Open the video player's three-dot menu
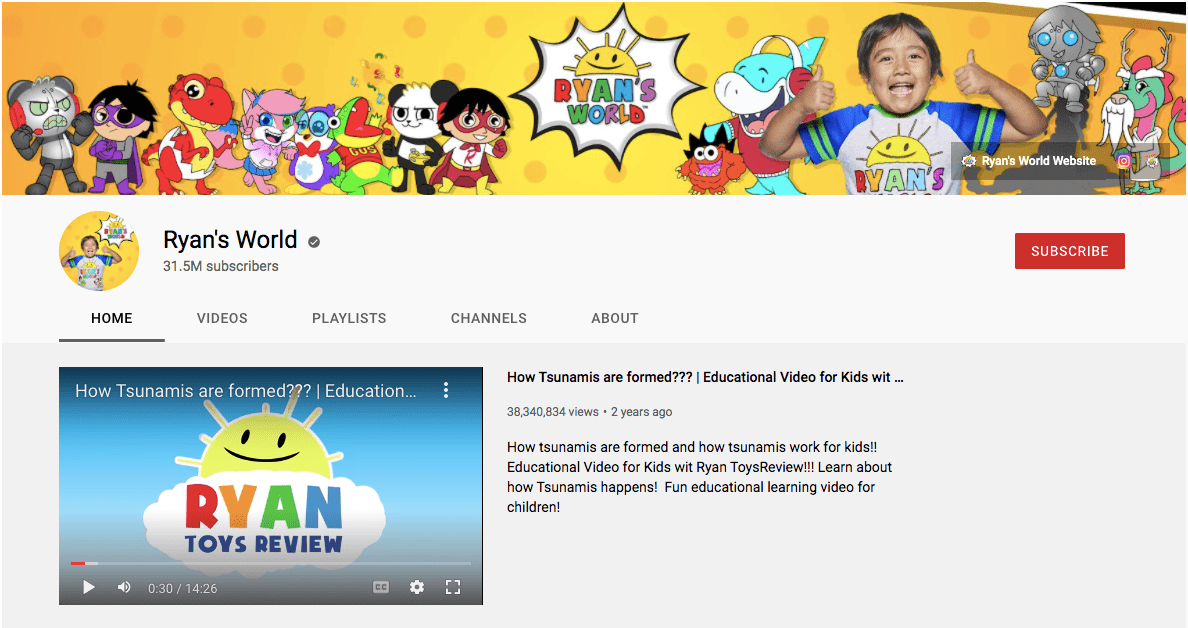 tap(446, 390)
